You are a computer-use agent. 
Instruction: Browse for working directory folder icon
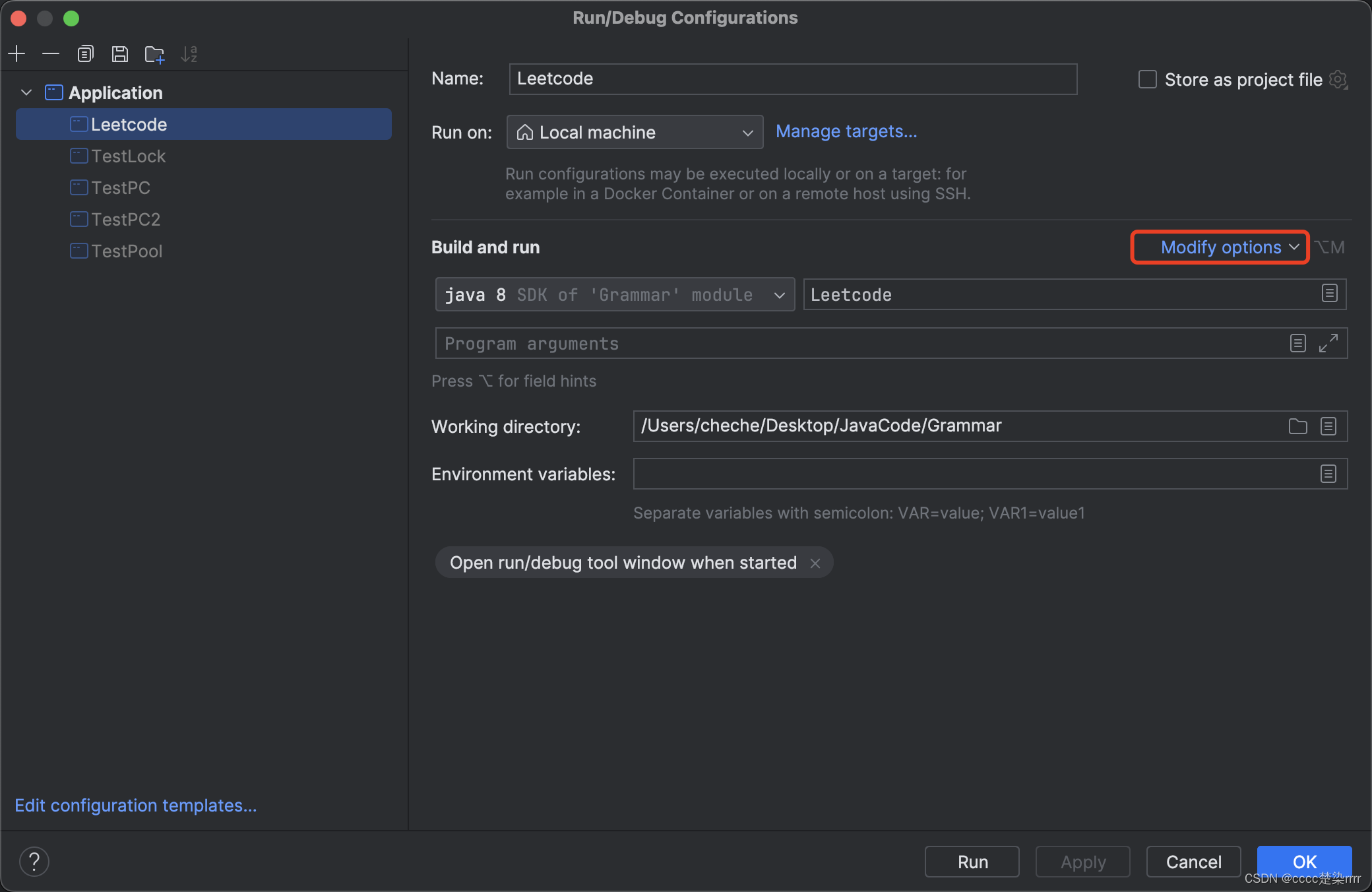[x=1297, y=426]
